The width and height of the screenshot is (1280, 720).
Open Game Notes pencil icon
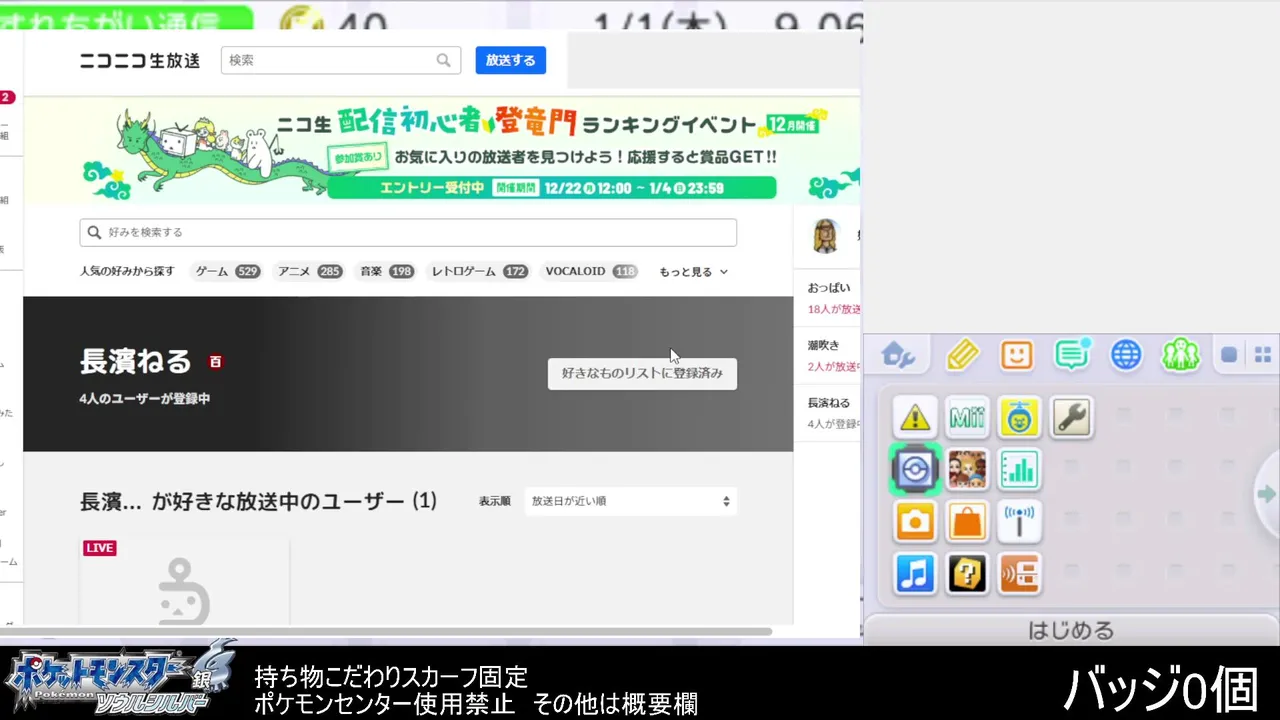click(x=962, y=355)
